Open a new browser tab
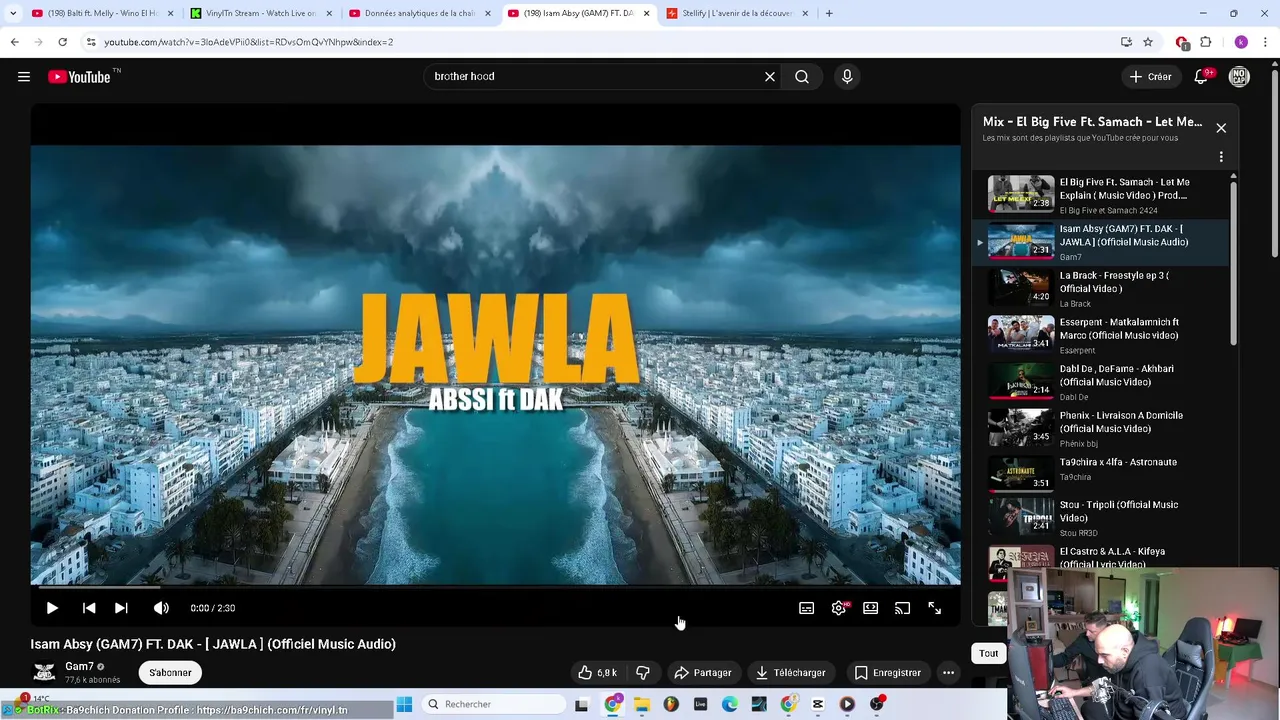 point(829,13)
